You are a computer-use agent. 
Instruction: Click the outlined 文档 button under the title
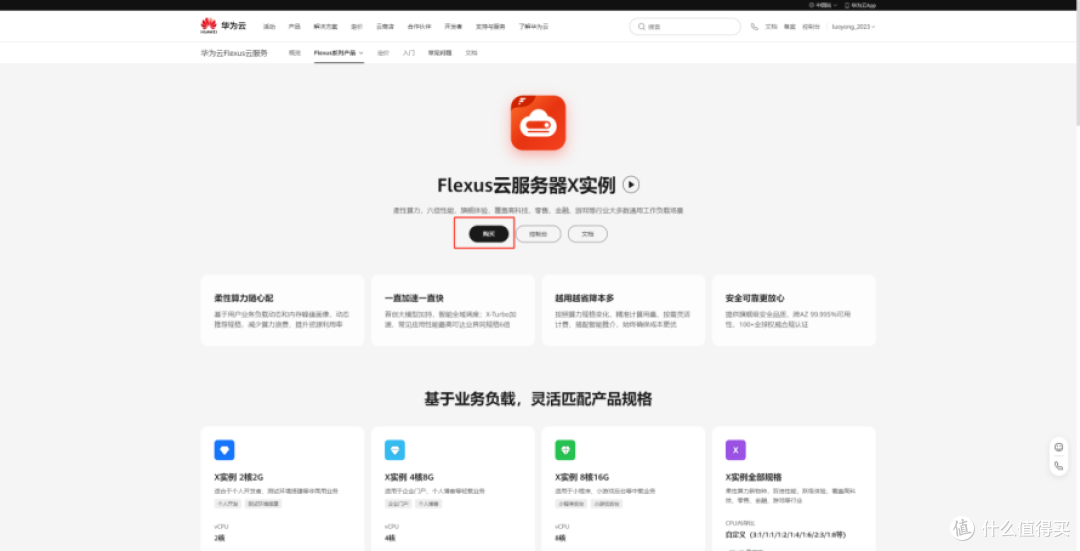pyautogui.click(x=588, y=234)
